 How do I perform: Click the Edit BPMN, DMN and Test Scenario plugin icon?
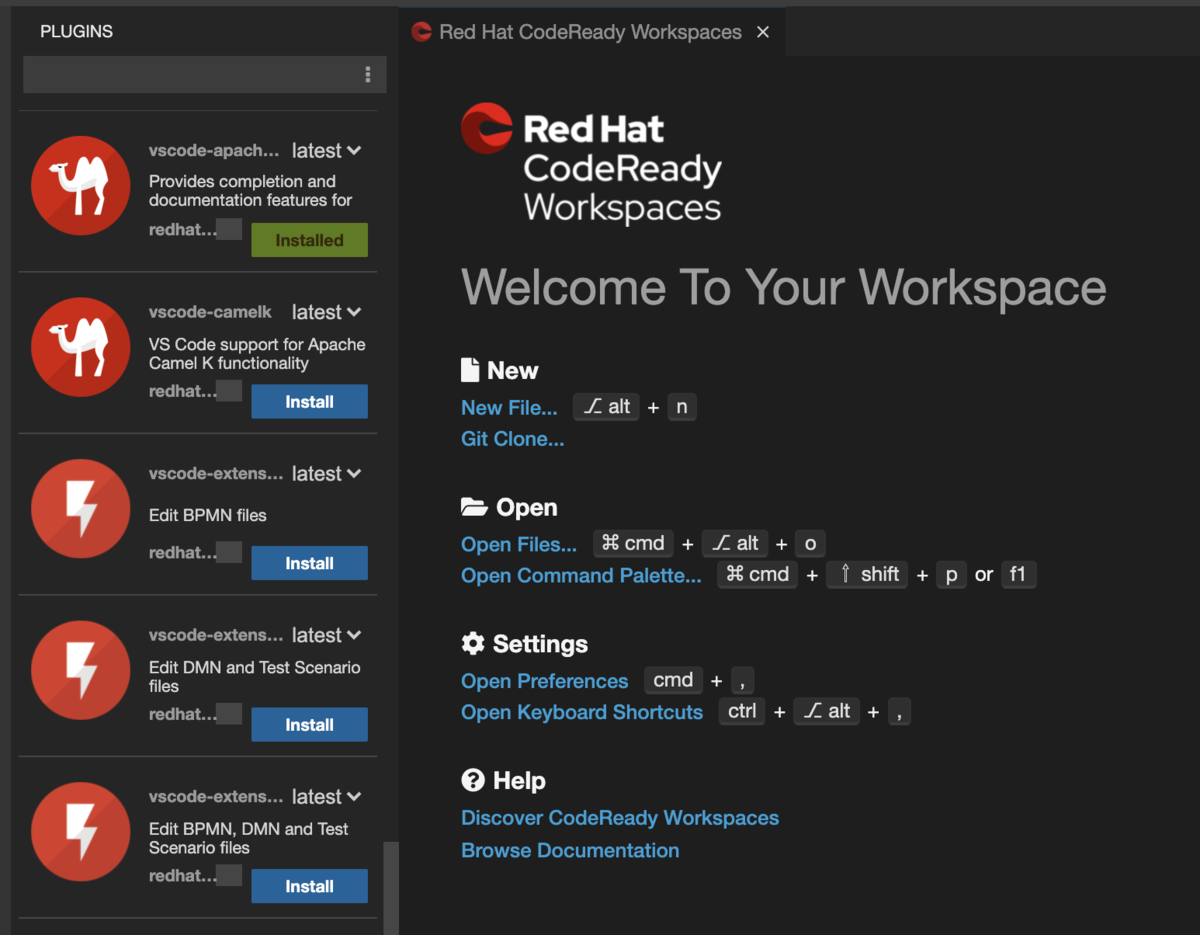tap(80, 832)
